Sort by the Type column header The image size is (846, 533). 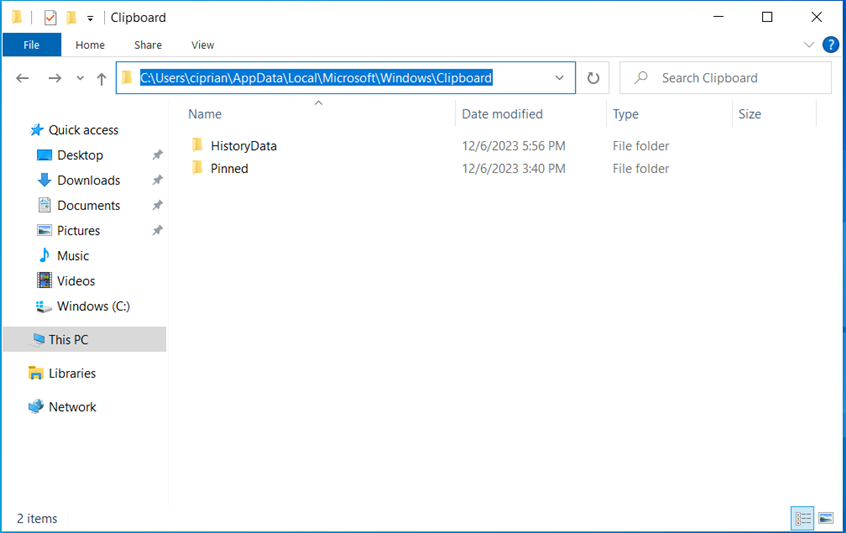click(625, 114)
